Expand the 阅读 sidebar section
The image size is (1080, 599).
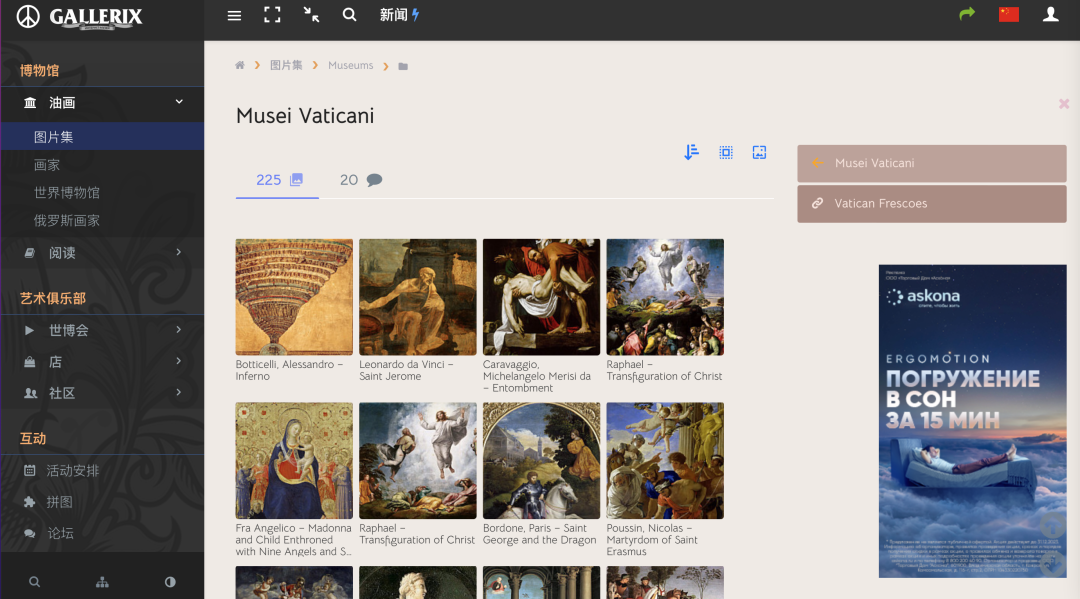pos(102,253)
